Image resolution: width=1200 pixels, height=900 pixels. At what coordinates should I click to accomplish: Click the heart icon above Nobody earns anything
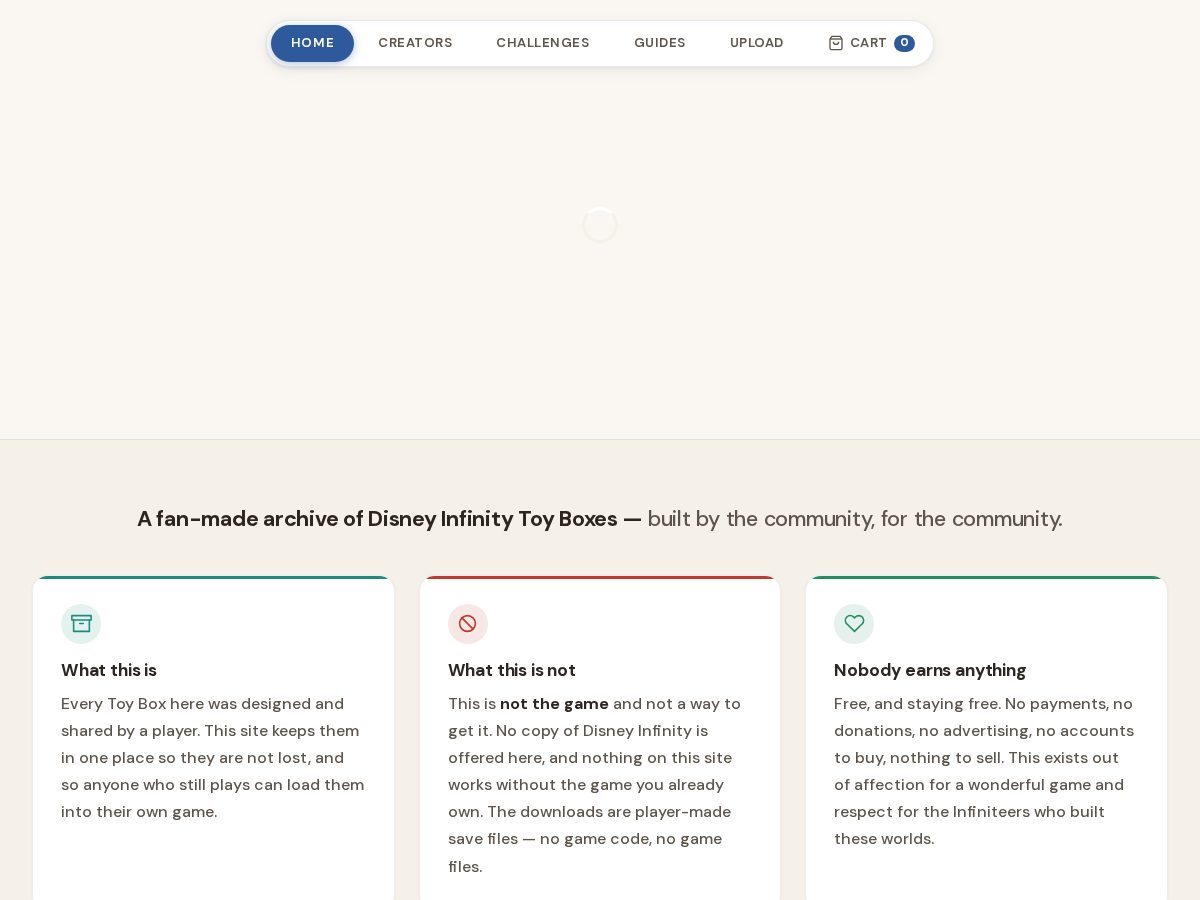pyautogui.click(x=854, y=624)
